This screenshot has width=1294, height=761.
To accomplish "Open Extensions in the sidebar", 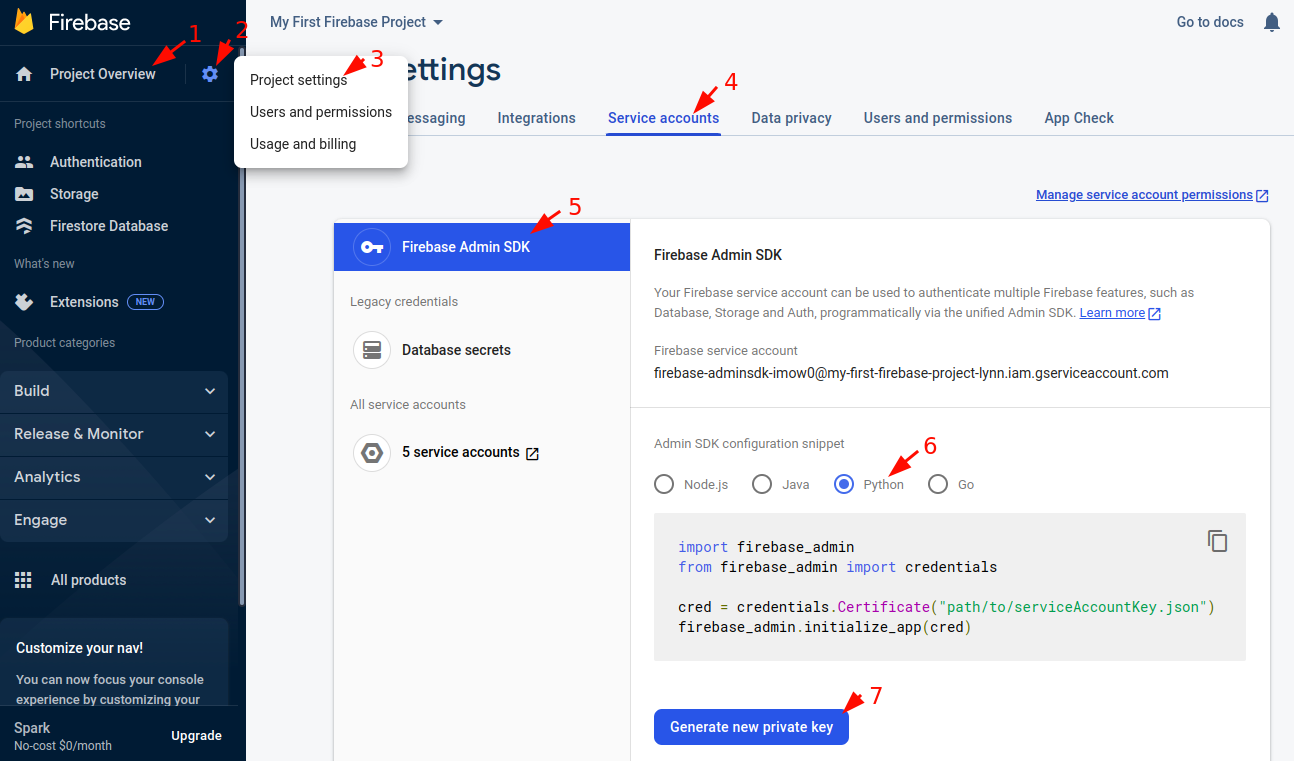I will click(84, 302).
